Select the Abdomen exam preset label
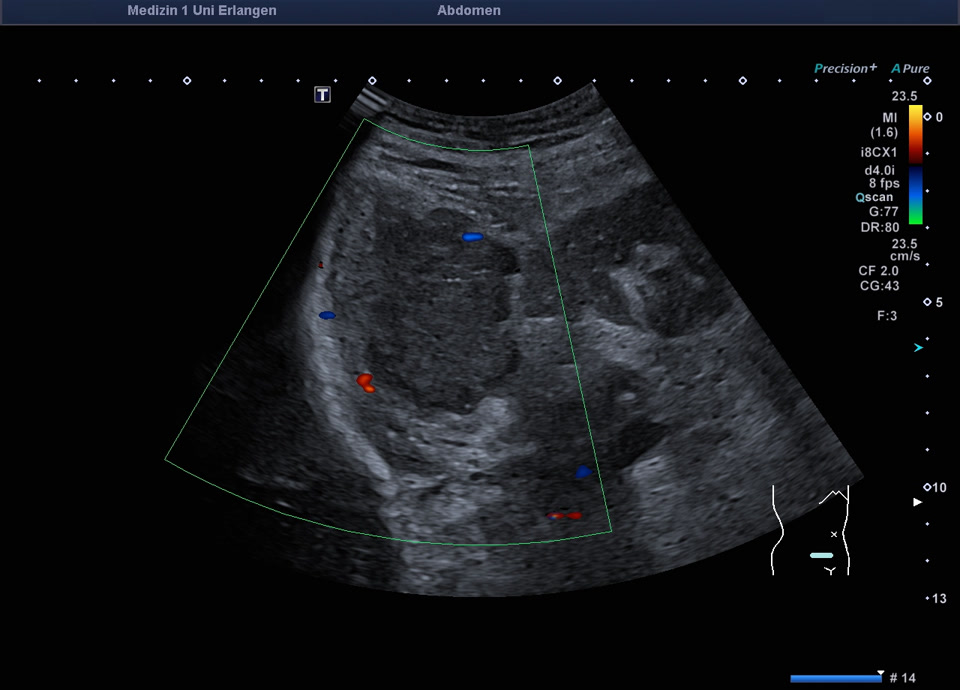Viewport: 960px width, 690px height. [469, 11]
